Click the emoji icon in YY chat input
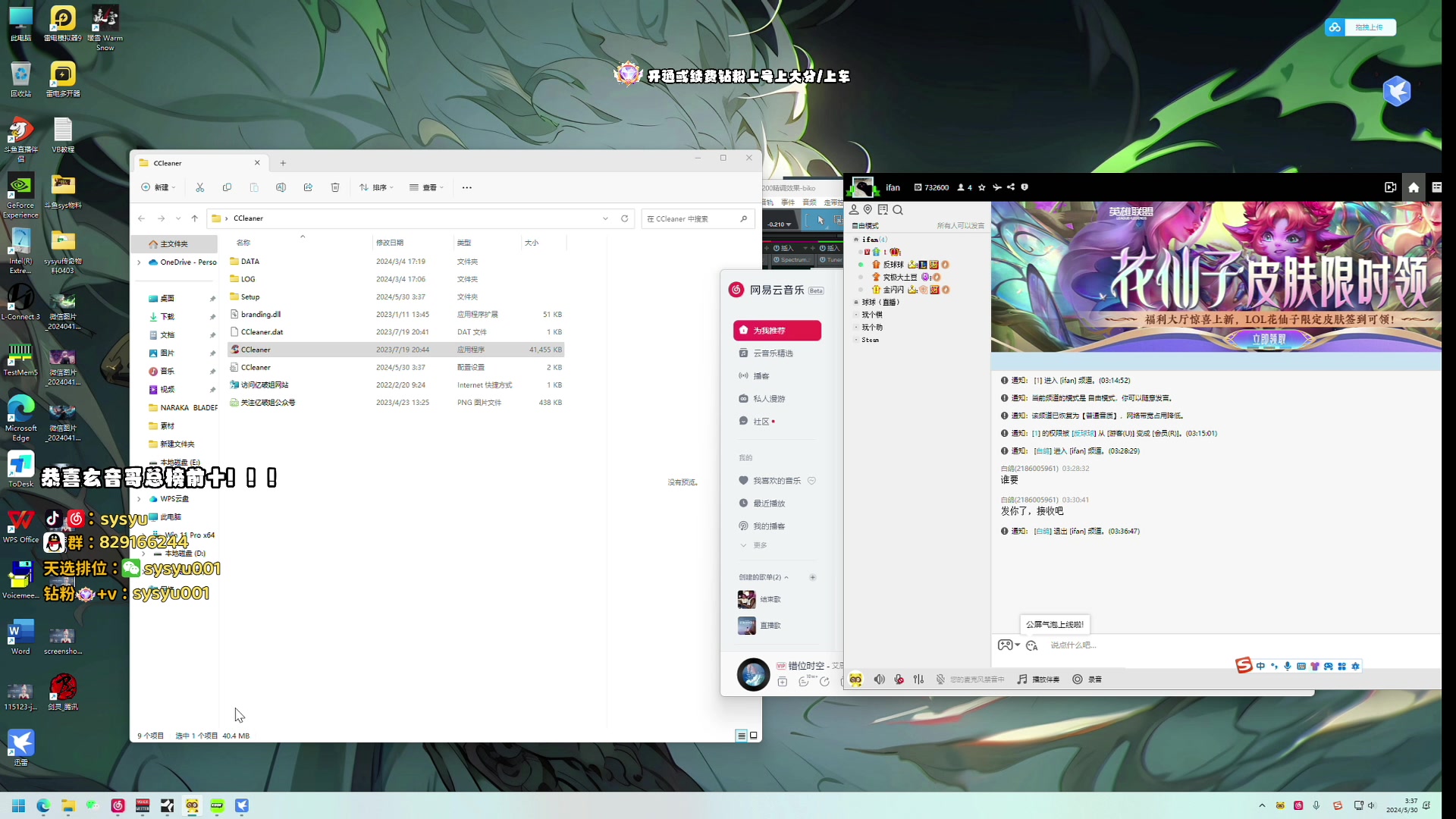 1031,645
